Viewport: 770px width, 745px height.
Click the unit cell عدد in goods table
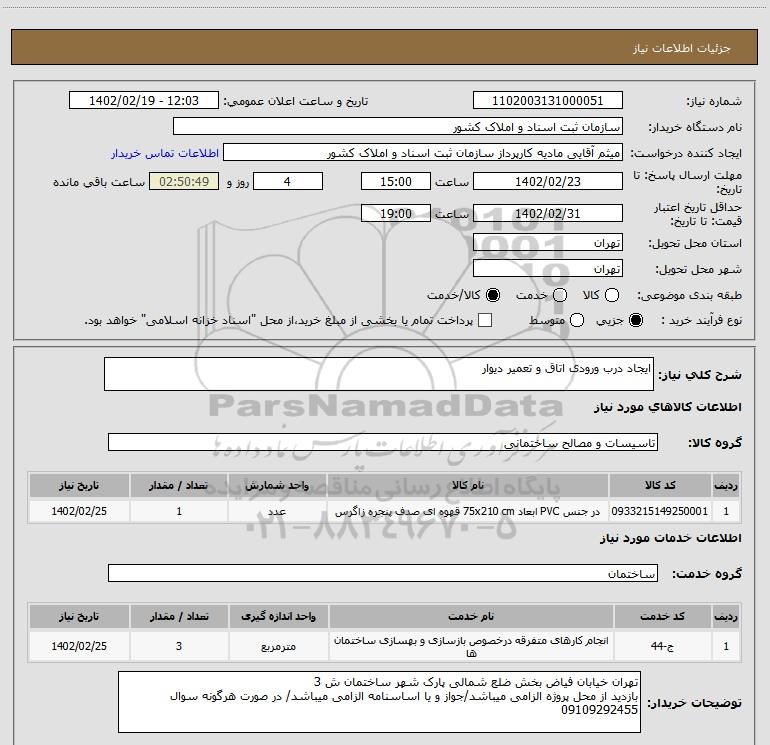coord(277,511)
